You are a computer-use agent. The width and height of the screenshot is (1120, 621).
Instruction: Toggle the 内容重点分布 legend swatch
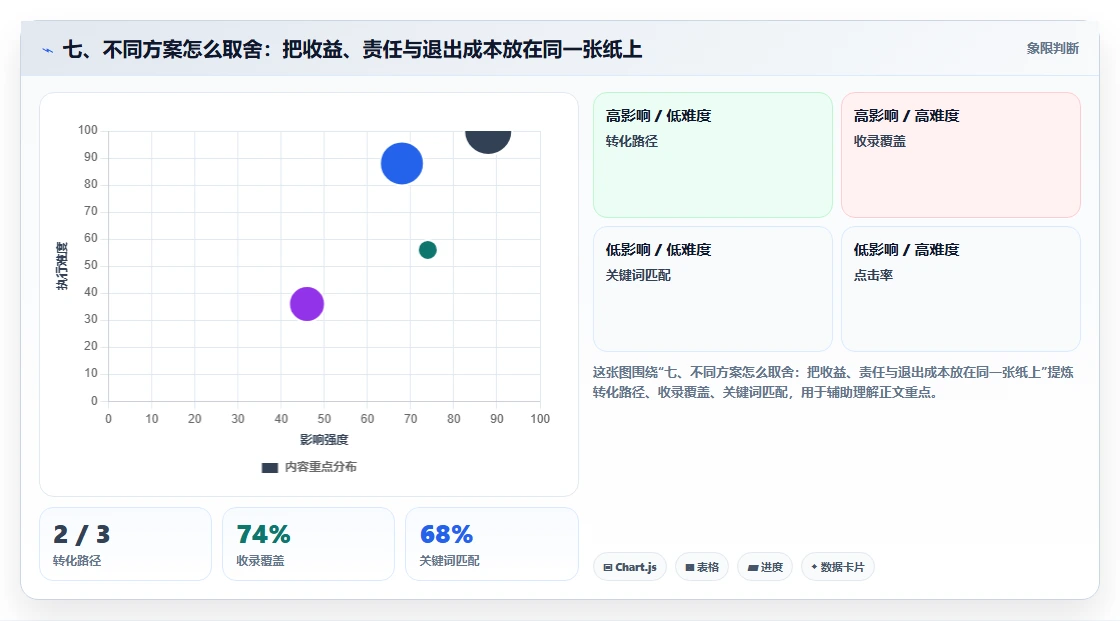coord(269,467)
